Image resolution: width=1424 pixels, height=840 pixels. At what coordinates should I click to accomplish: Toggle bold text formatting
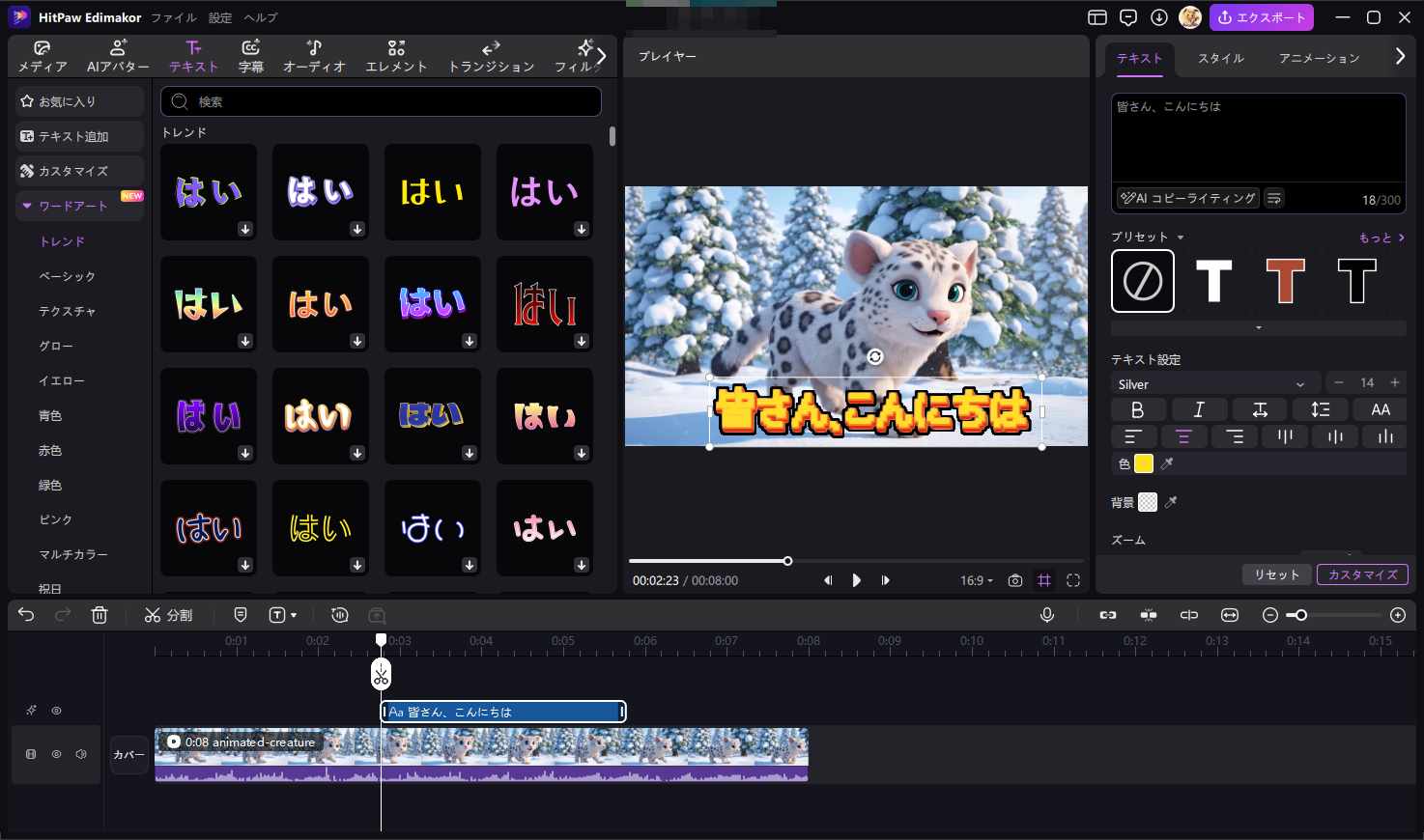1137,409
